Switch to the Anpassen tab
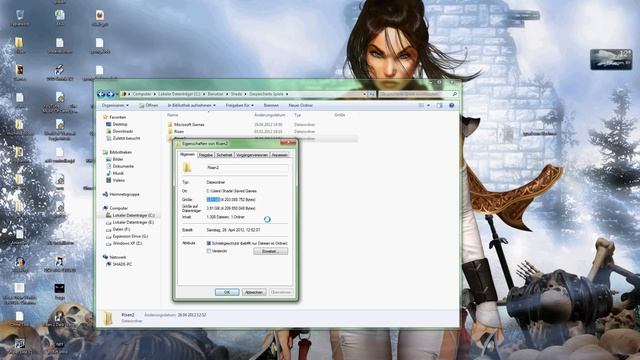This screenshot has width=640, height=360. [280, 155]
